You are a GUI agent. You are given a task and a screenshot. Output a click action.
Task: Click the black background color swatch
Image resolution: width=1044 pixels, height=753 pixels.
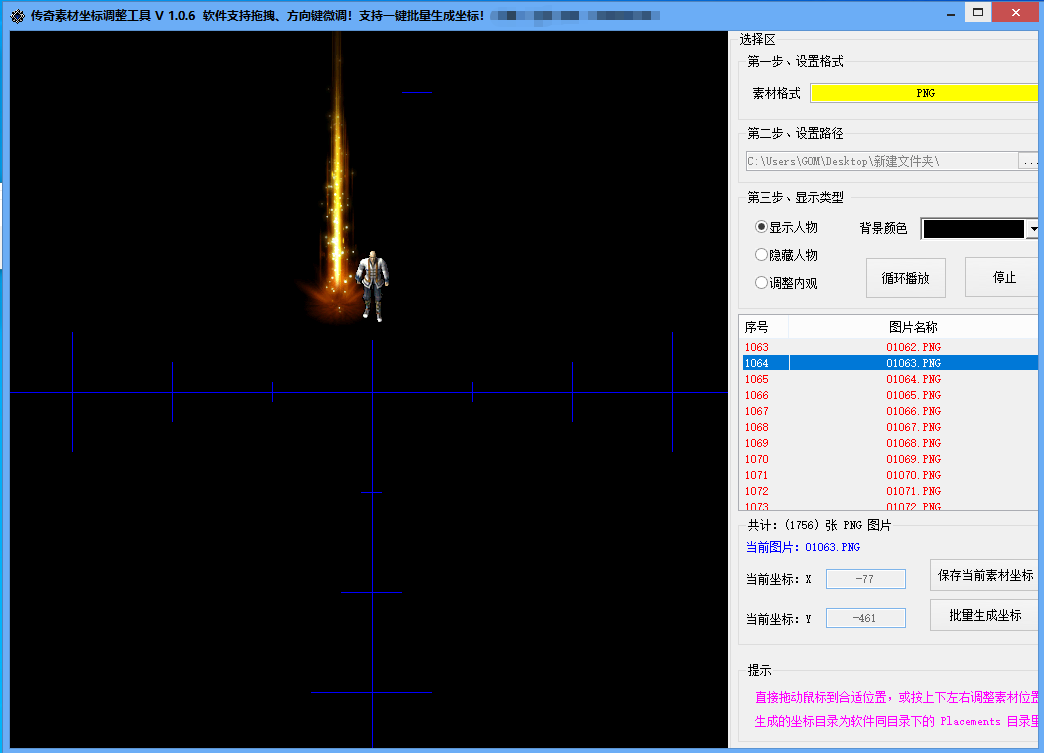click(972, 229)
